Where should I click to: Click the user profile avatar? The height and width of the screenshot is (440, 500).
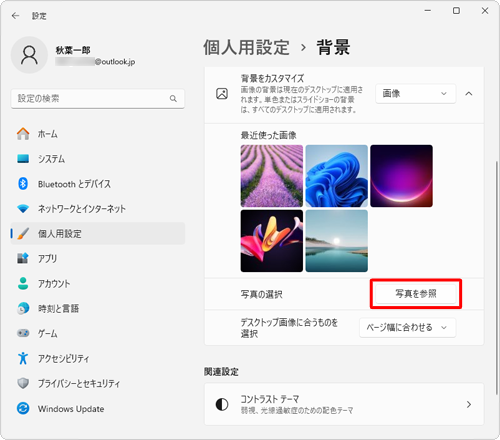click(x=29, y=55)
